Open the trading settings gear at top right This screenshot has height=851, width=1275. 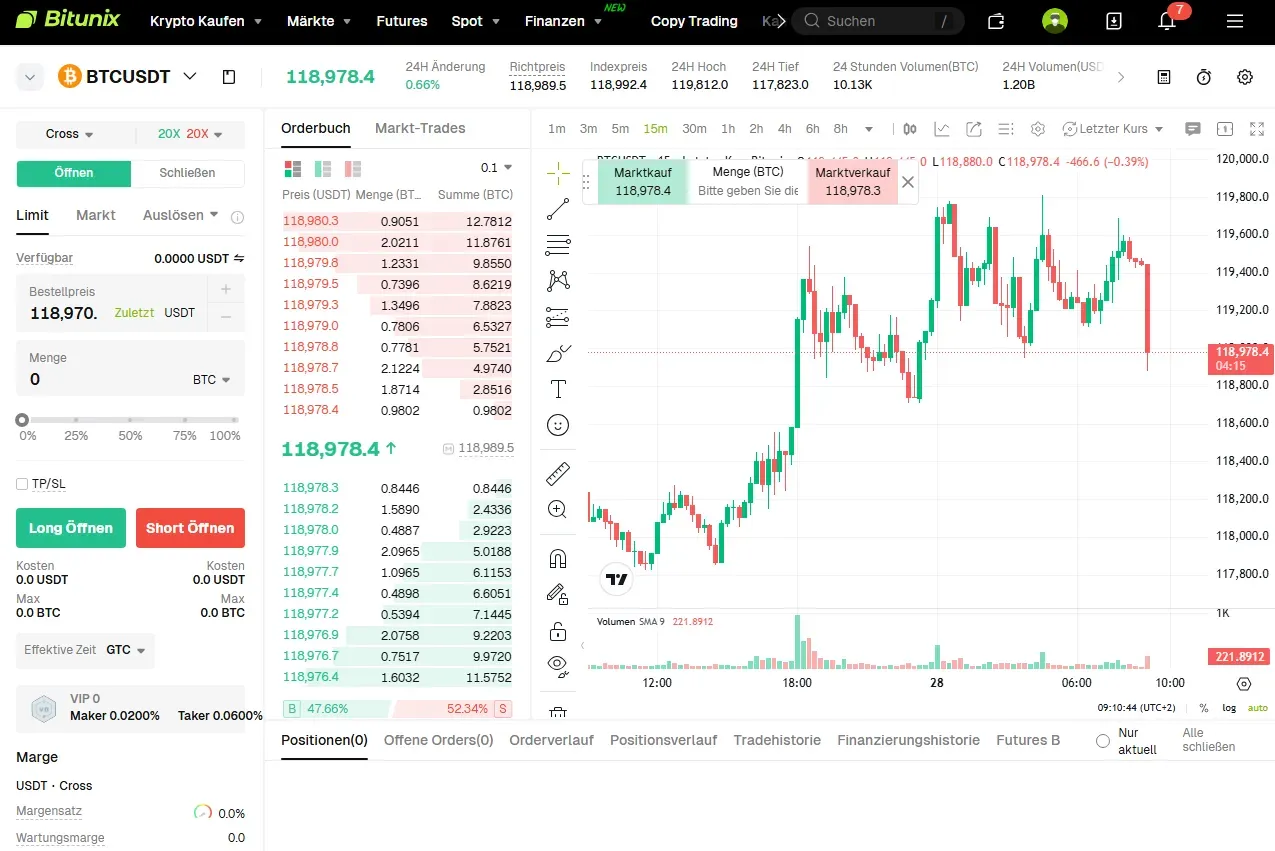pos(1245,77)
